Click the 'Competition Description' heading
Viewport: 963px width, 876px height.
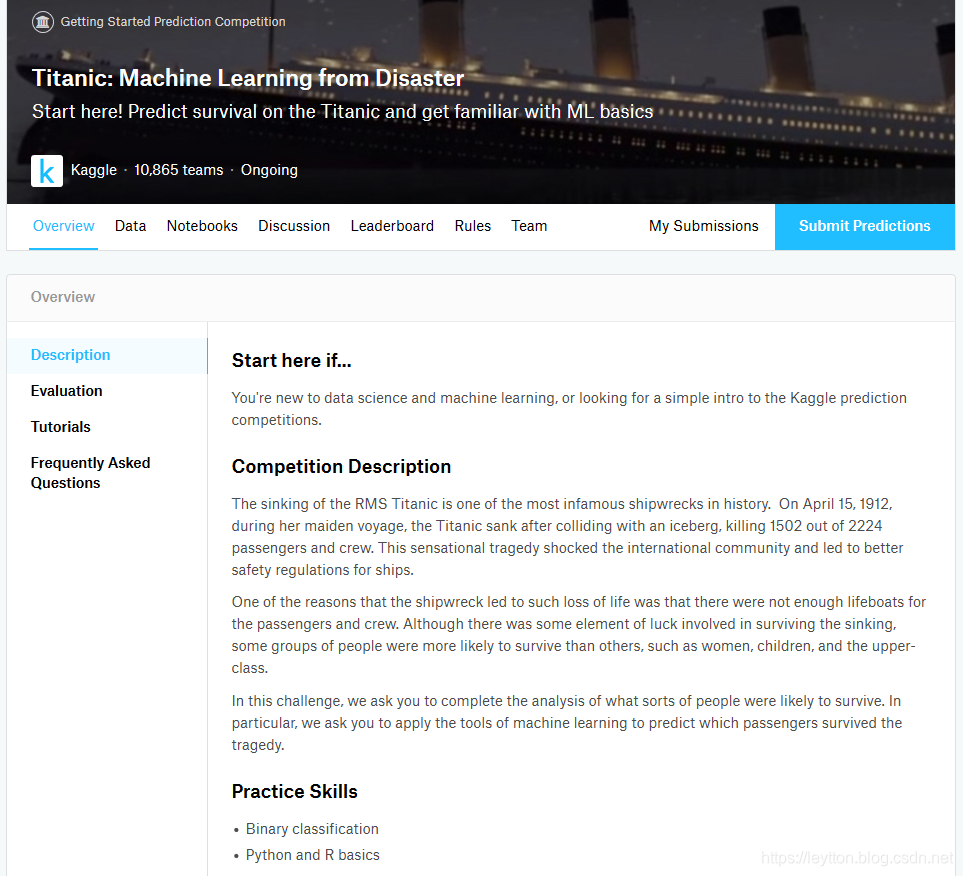(x=341, y=467)
